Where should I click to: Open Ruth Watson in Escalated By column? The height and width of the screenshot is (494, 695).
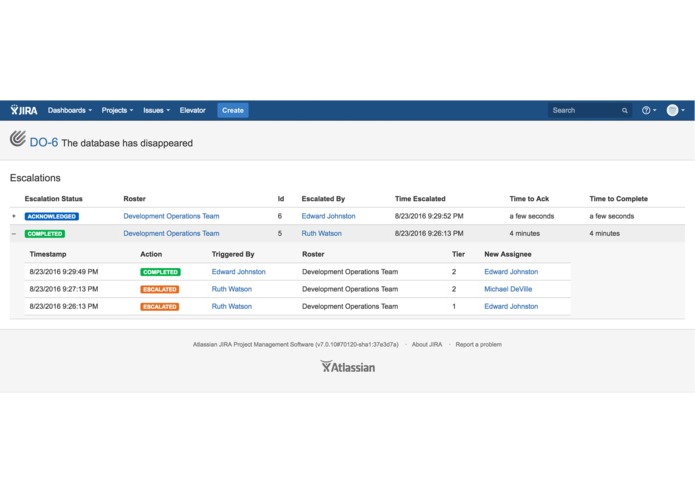[x=321, y=233]
